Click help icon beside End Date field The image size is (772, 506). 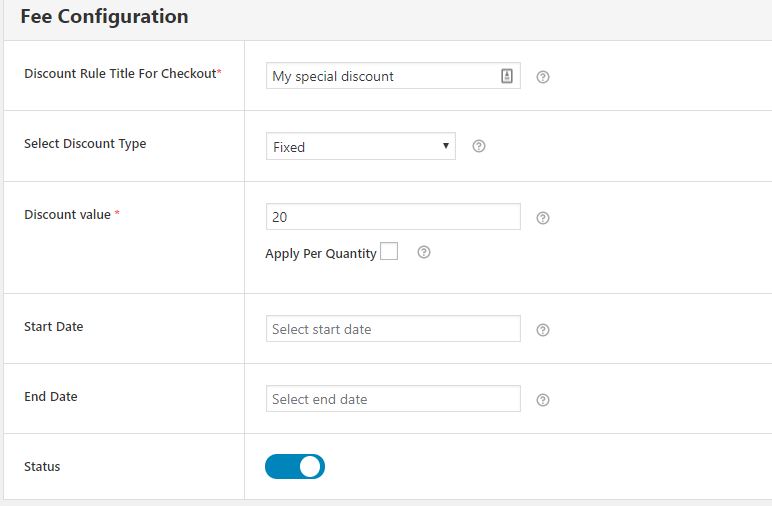coord(543,400)
